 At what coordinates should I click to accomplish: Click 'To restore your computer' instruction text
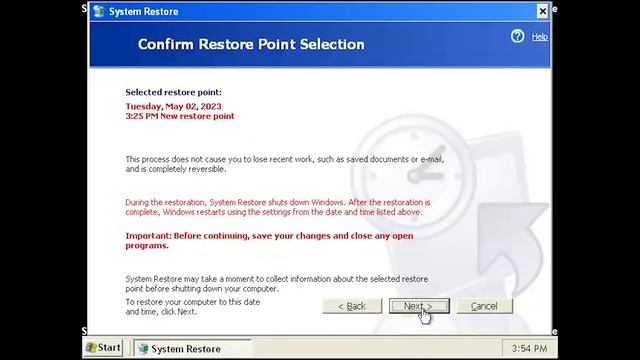(193, 307)
